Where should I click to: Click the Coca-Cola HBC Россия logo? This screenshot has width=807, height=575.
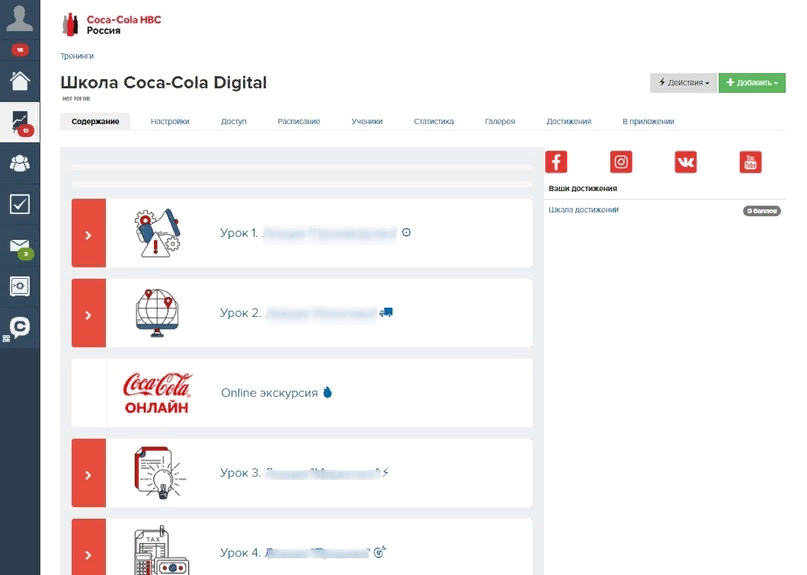pos(112,25)
